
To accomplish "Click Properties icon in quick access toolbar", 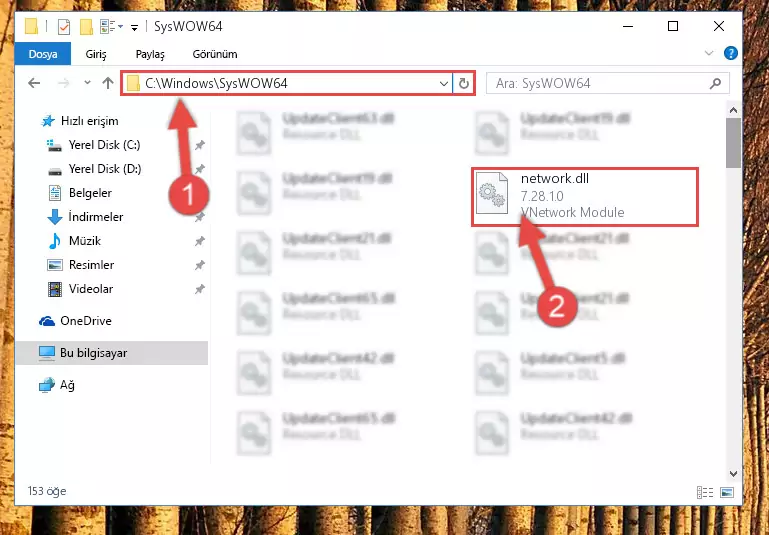I will point(64,26).
